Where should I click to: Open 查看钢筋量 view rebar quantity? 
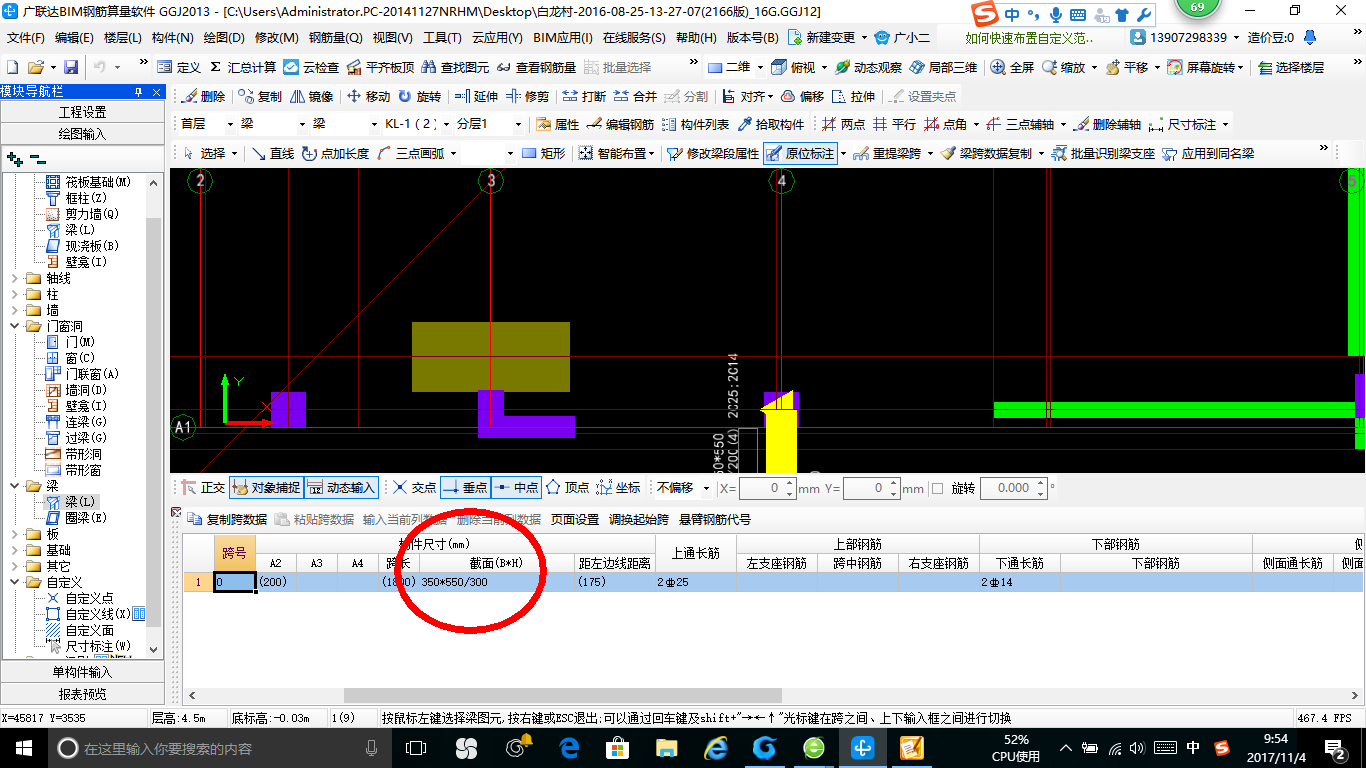tap(537, 67)
